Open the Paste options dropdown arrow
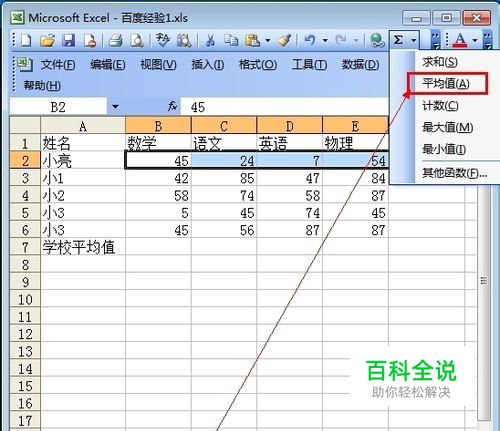 [x=268, y=41]
